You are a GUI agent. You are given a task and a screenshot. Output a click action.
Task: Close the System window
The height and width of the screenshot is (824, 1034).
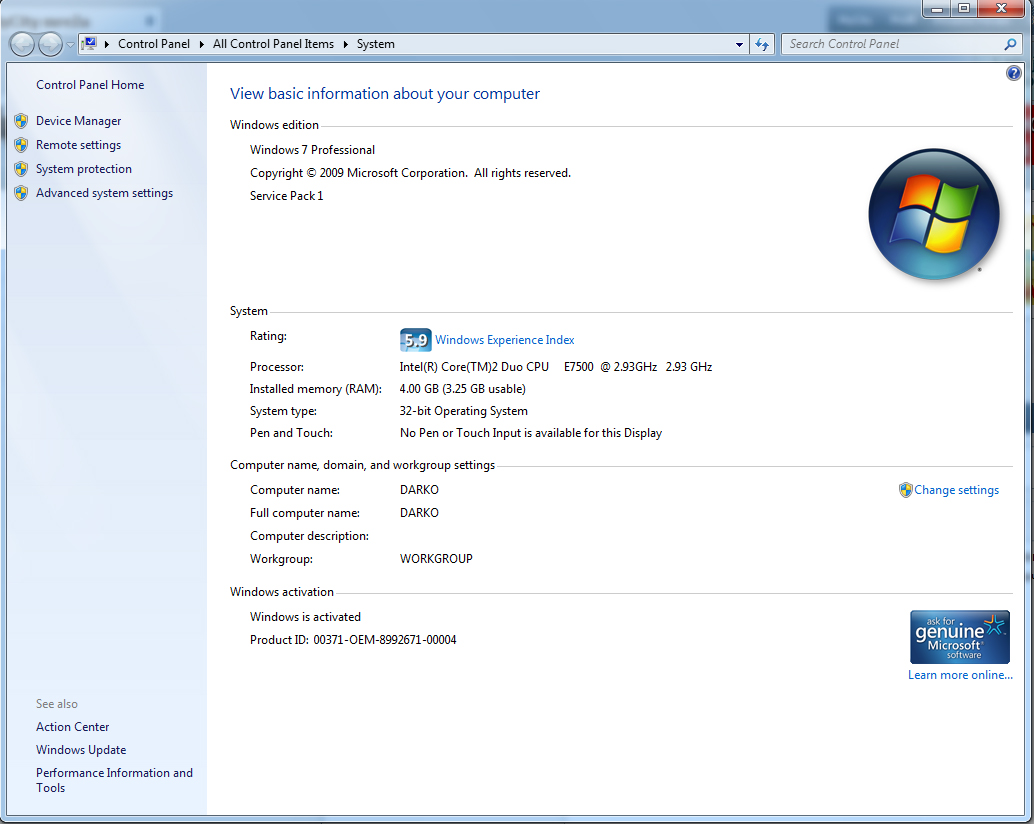point(1001,9)
